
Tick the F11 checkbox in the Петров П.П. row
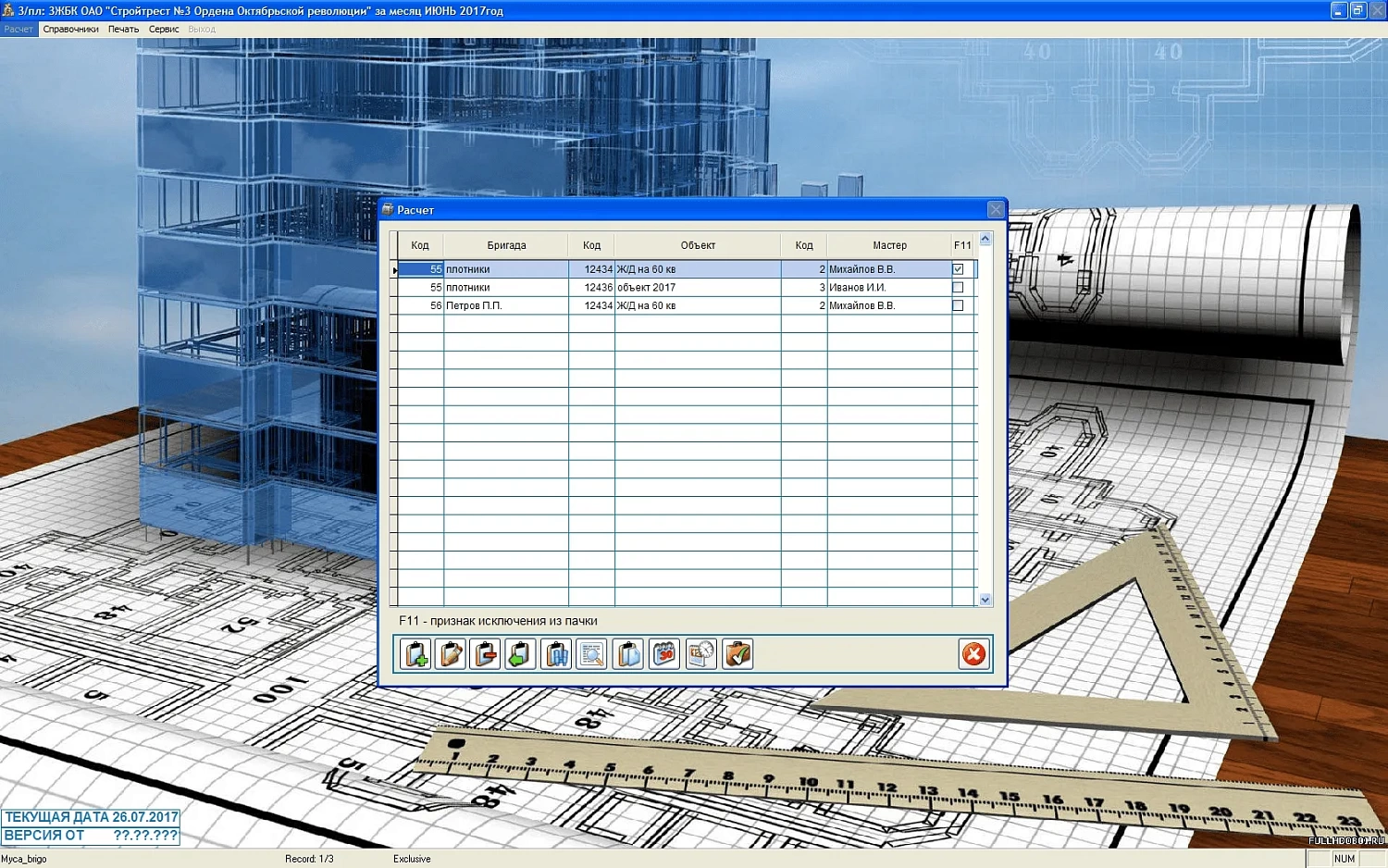[958, 305]
